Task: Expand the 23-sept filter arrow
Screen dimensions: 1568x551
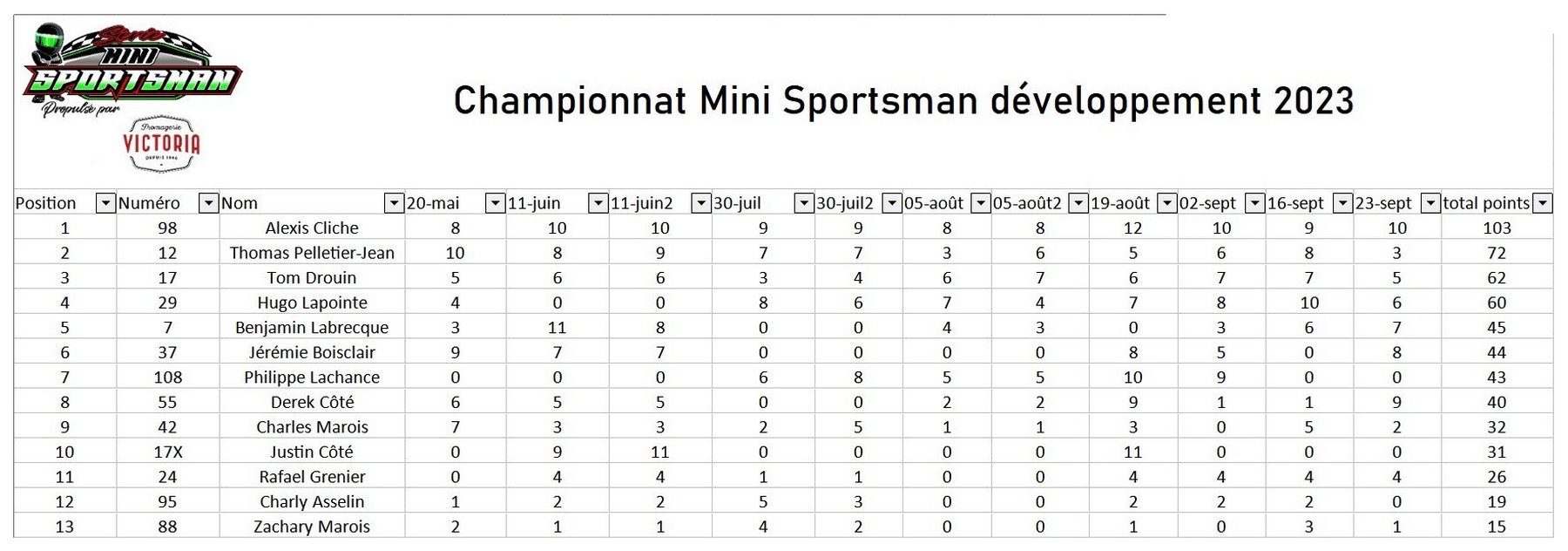Action: point(1430,203)
